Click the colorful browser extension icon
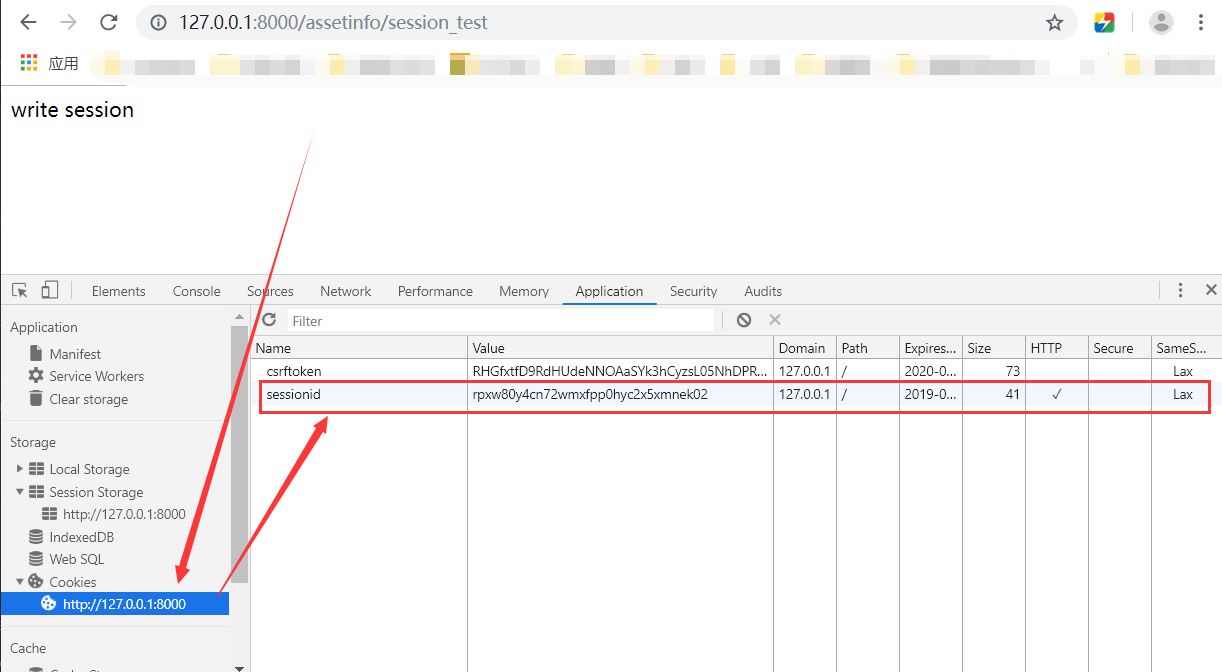Image resolution: width=1222 pixels, height=672 pixels. click(1104, 22)
